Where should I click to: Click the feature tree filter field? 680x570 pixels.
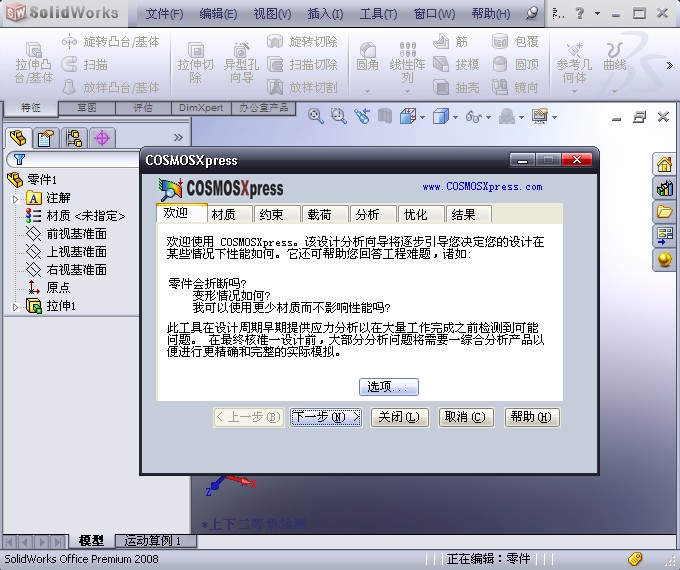click(74, 159)
